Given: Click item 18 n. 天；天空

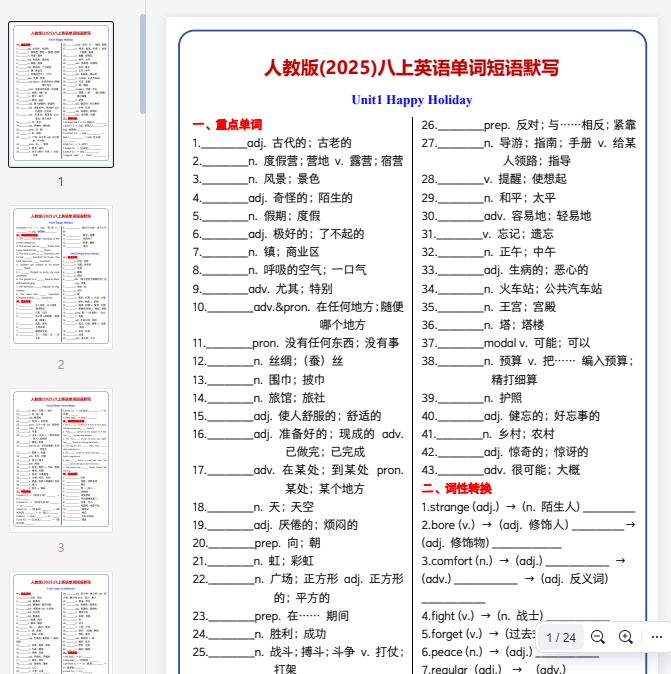Looking at the screenshot, I should [253, 507].
